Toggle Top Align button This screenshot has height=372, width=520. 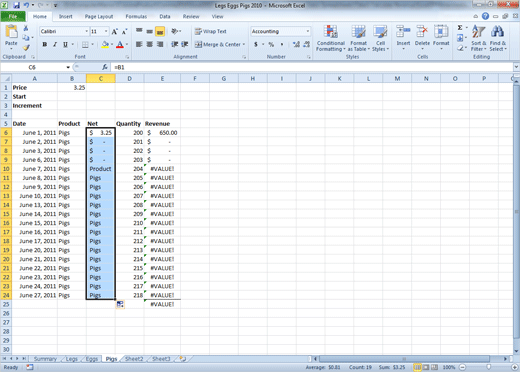[139, 31]
